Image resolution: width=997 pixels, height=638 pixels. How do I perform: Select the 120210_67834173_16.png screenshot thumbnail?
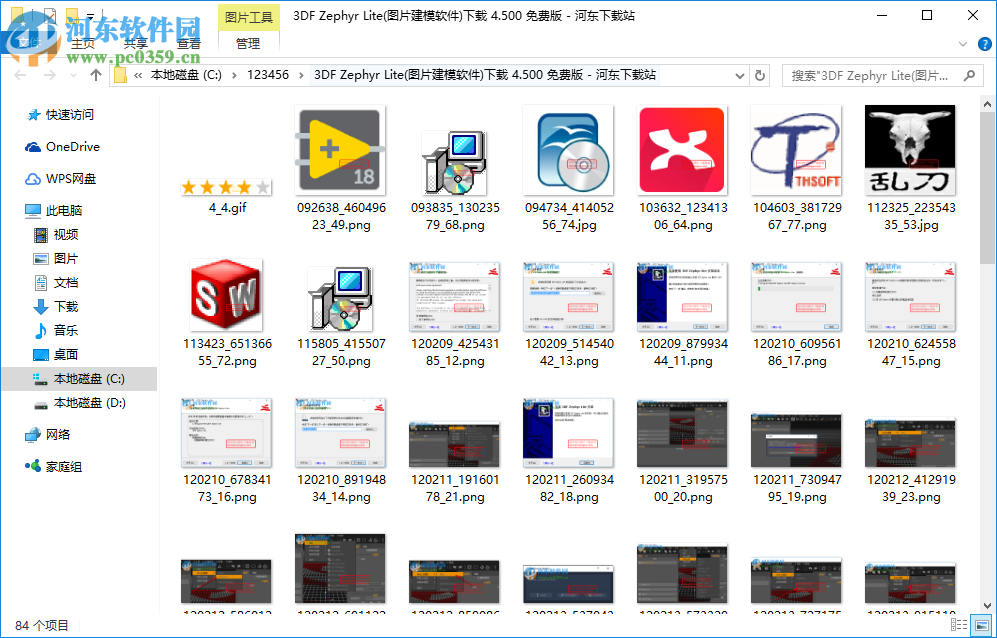226,433
